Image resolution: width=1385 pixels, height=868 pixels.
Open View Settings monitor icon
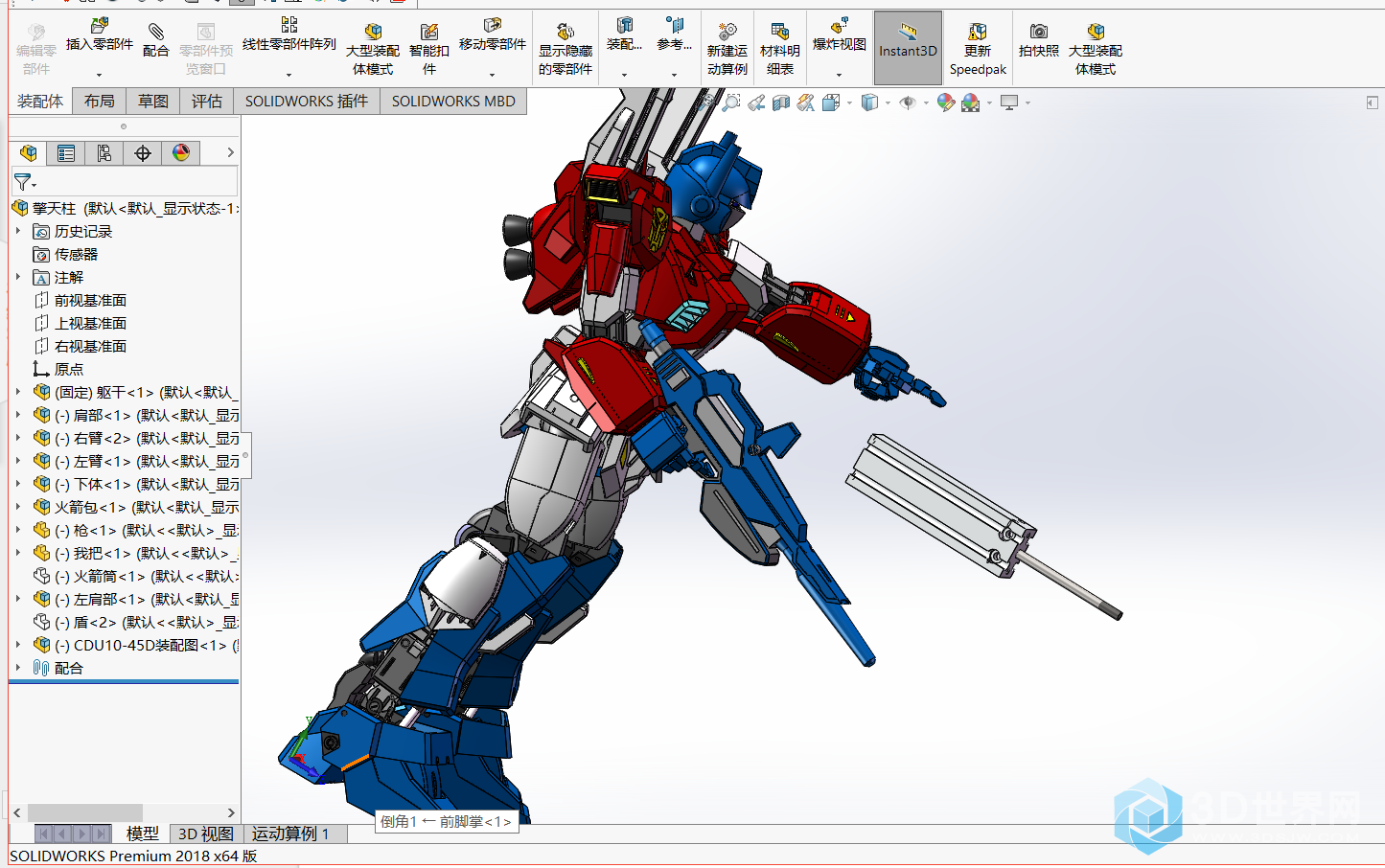(x=1009, y=103)
